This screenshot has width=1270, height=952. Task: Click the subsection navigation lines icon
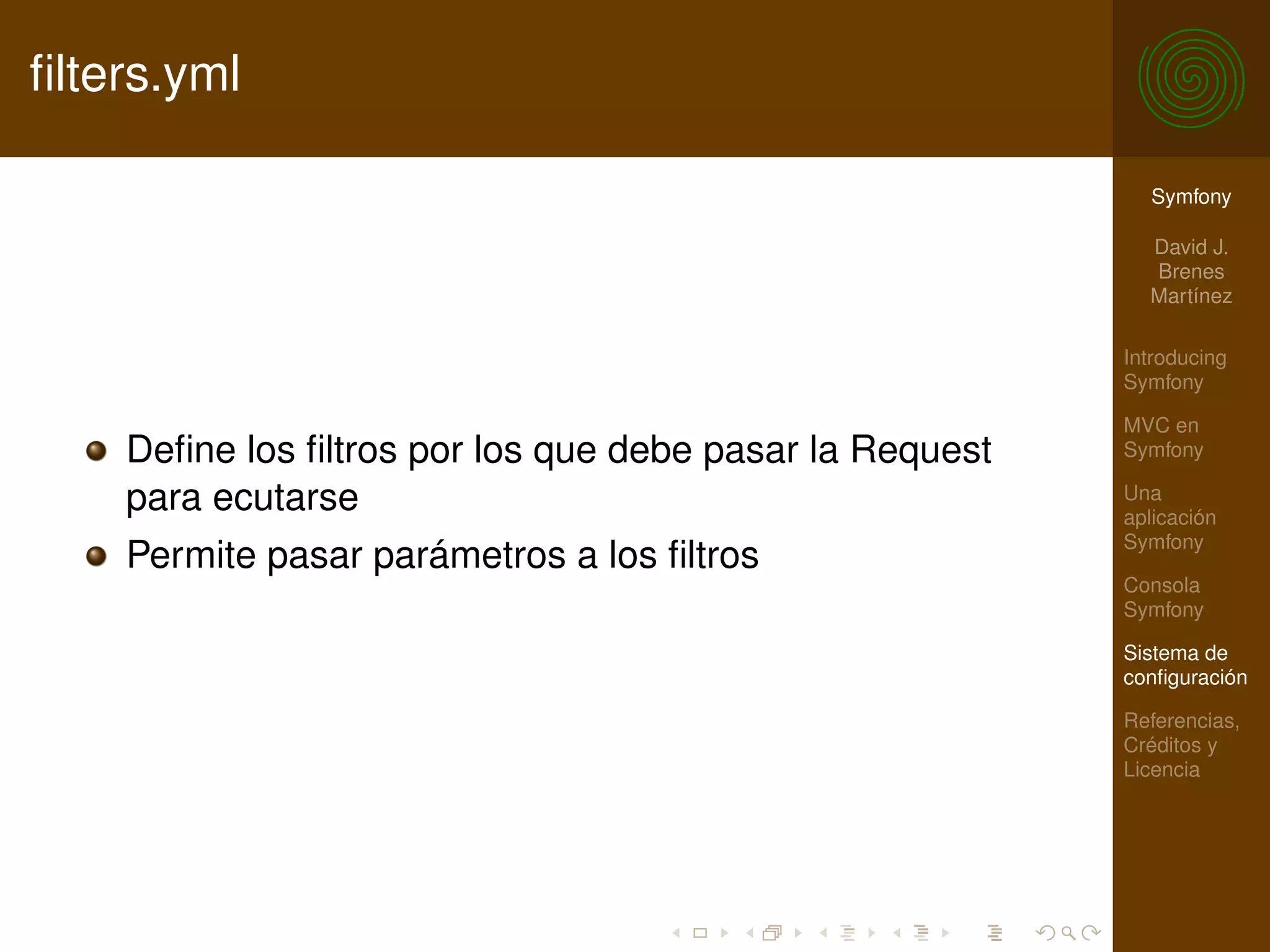pyautogui.click(x=848, y=933)
